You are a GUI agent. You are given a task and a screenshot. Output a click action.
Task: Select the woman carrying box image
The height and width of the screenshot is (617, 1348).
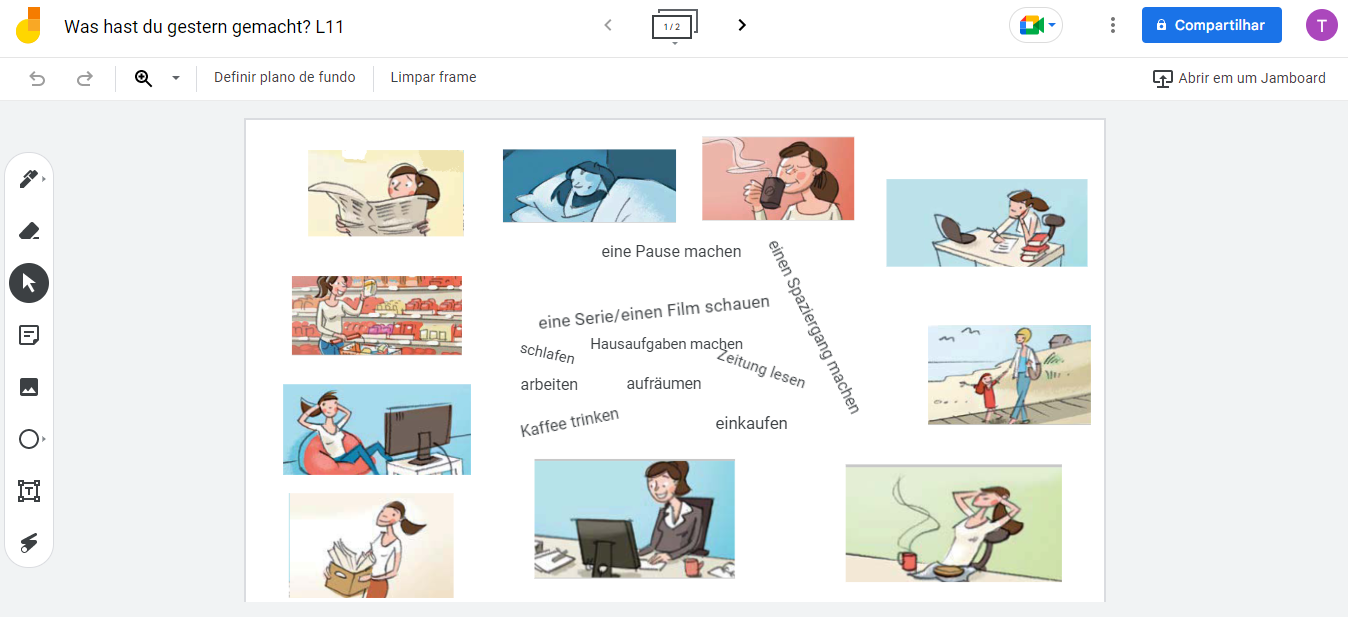[371, 545]
